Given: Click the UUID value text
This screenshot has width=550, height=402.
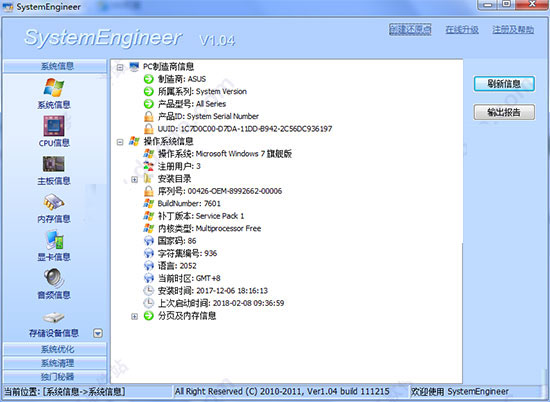Looking at the screenshot, I should pos(256,129).
